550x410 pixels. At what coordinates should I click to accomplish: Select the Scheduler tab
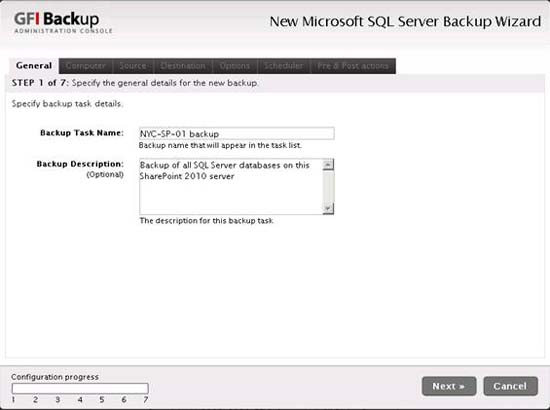pyautogui.click(x=283, y=66)
